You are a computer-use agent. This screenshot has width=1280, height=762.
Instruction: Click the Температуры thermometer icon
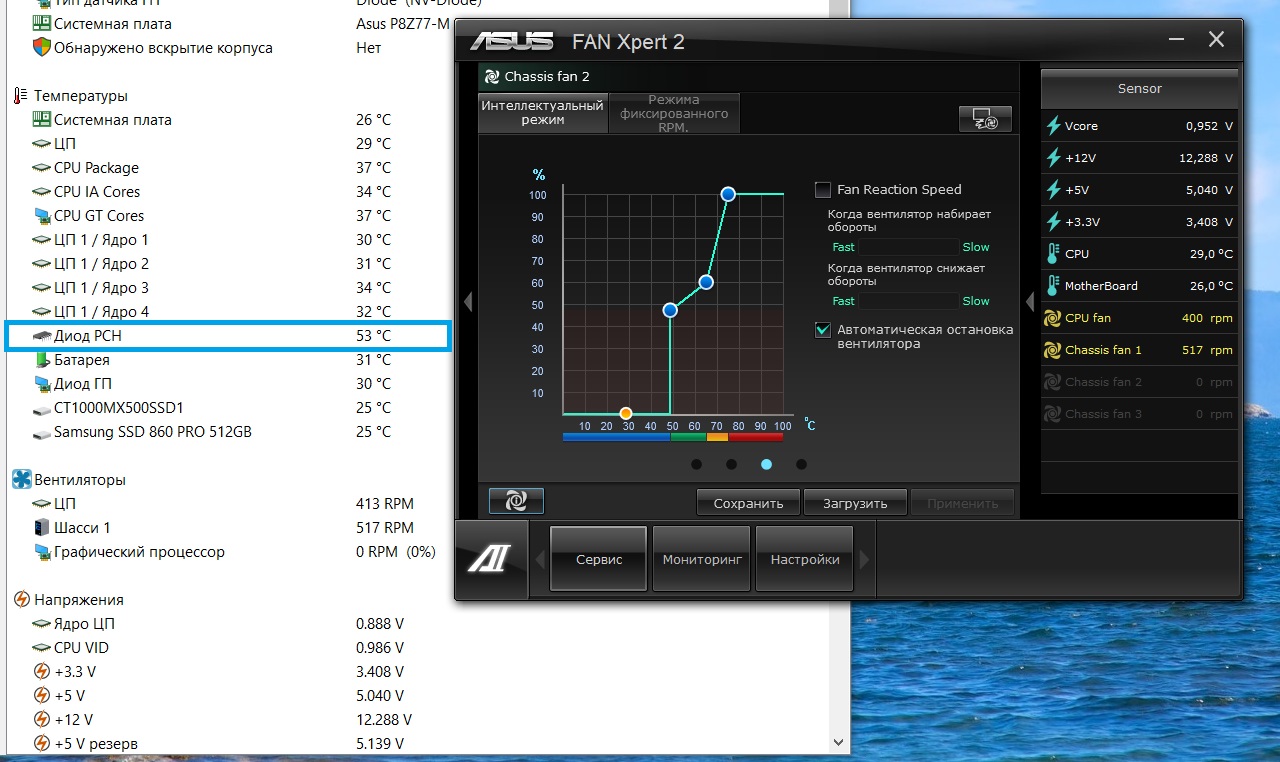(x=21, y=96)
